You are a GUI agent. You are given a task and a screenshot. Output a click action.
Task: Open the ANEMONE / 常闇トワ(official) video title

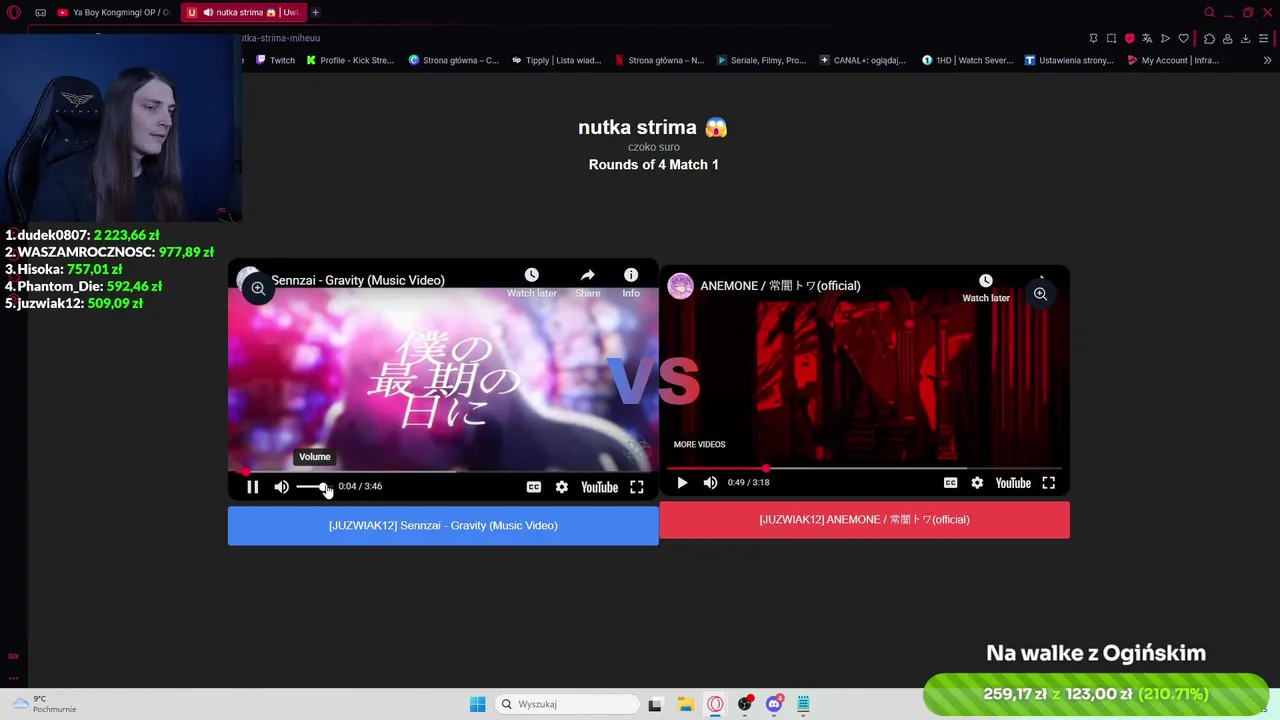click(780, 286)
